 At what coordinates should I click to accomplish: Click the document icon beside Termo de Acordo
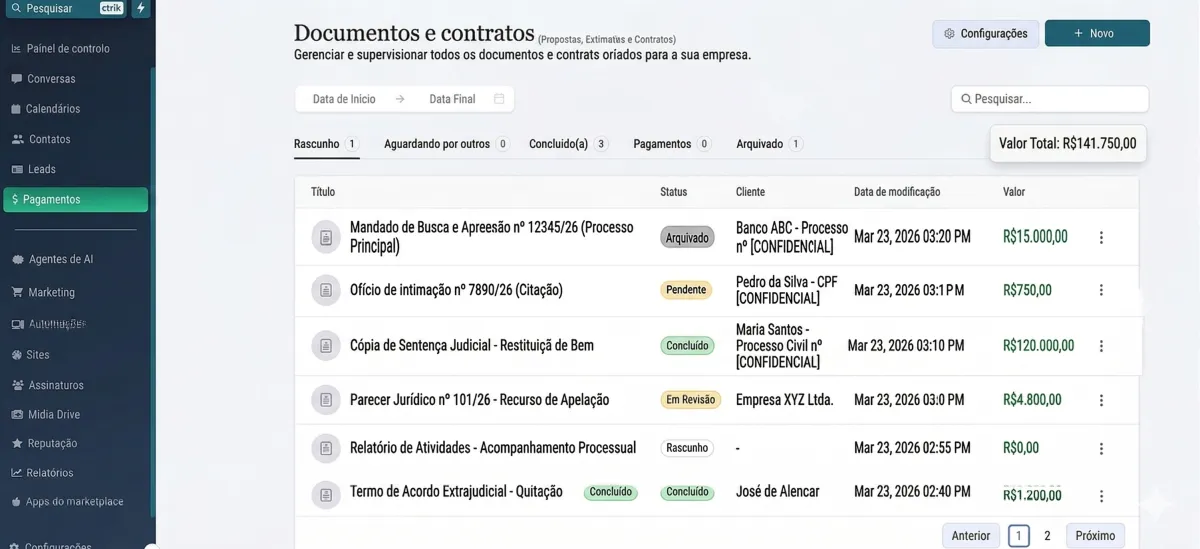coord(326,495)
